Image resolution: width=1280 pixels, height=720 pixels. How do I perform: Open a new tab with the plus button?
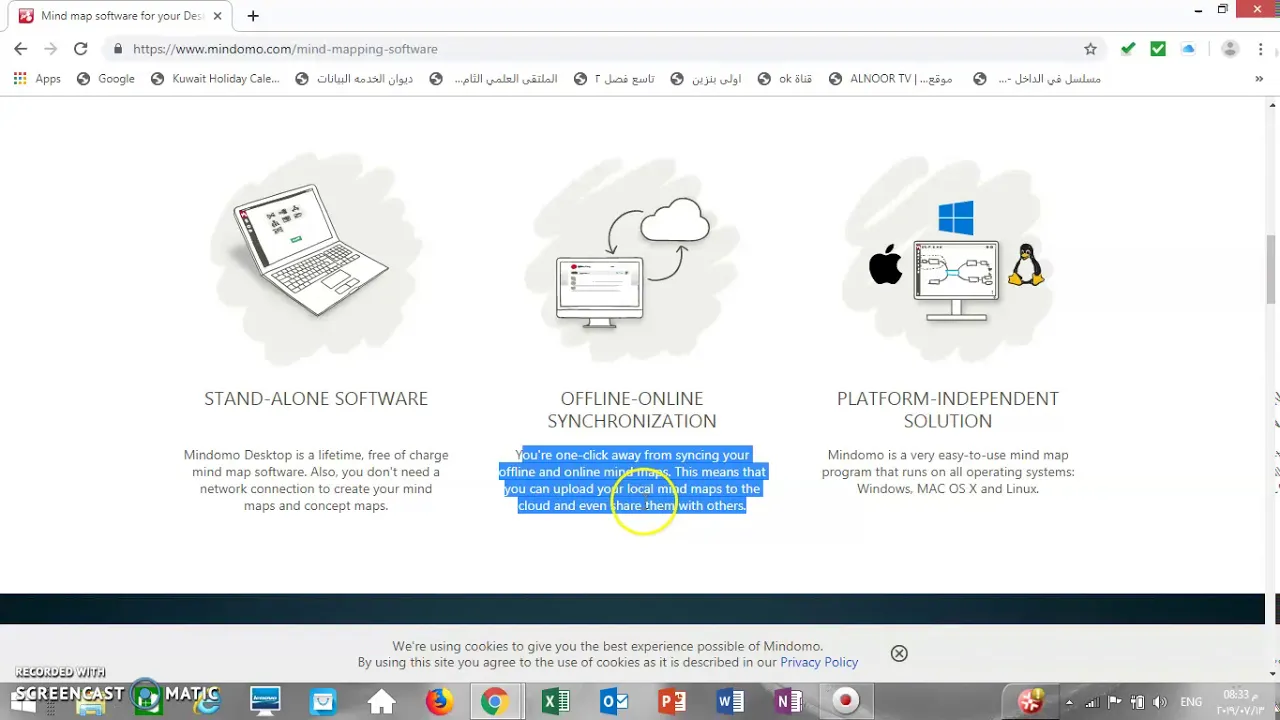(253, 16)
